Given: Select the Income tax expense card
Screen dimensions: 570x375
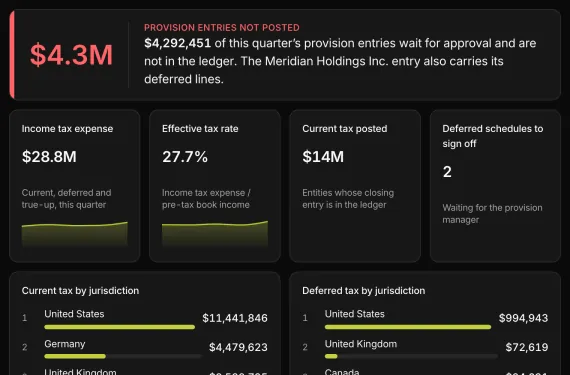Looking at the screenshot, I should pyautogui.click(x=75, y=186).
